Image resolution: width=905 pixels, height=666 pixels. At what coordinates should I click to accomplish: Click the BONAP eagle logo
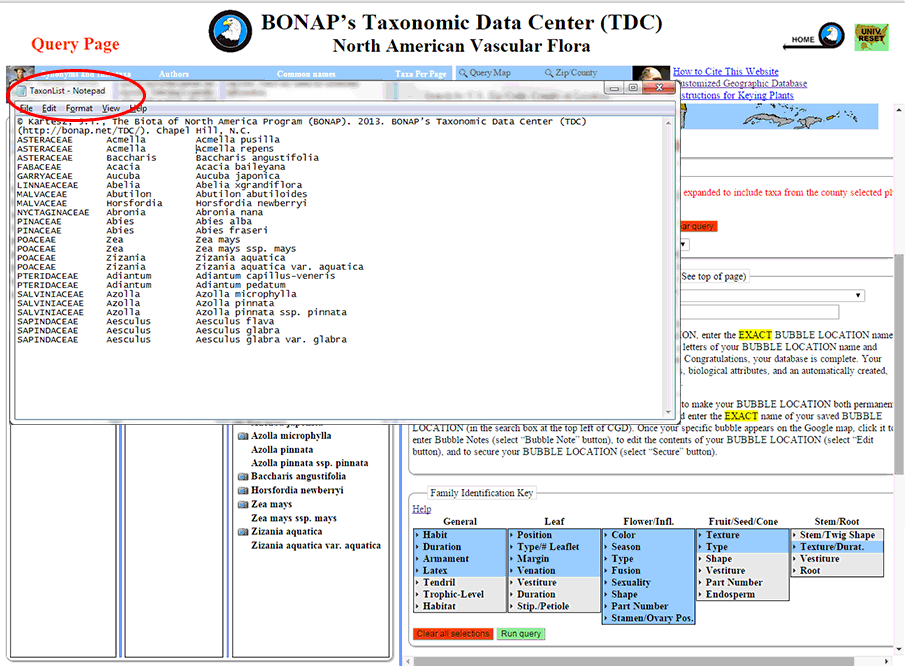[231, 33]
